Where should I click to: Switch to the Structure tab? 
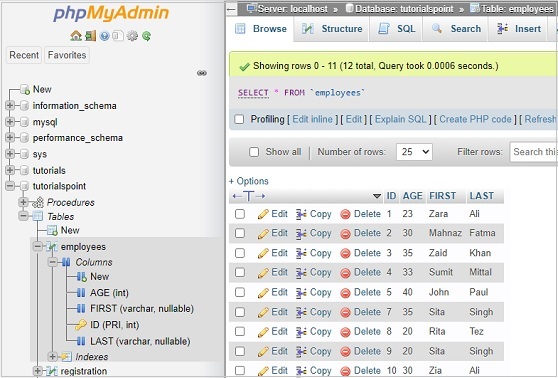tap(332, 29)
